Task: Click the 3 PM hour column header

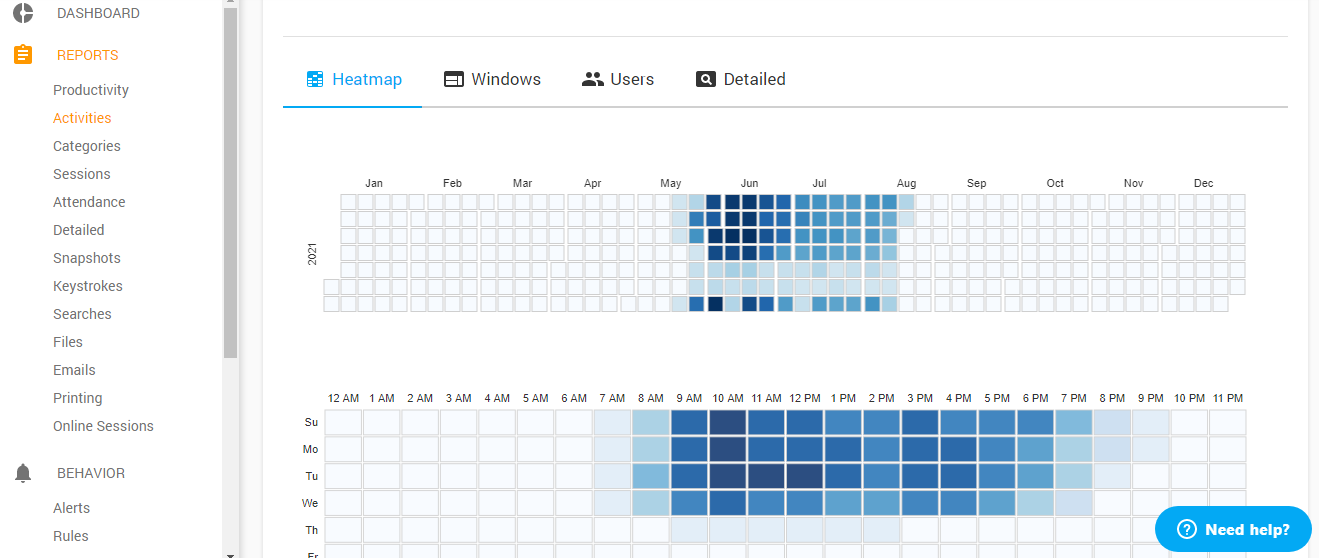Action: [x=920, y=398]
